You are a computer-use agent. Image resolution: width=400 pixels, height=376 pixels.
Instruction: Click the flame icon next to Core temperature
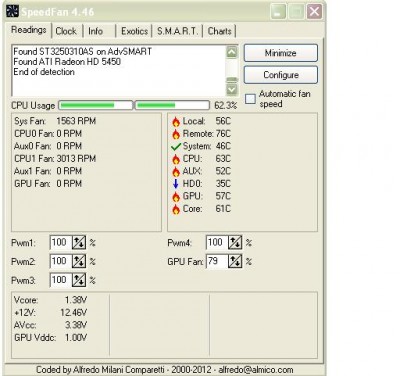[176, 209]
